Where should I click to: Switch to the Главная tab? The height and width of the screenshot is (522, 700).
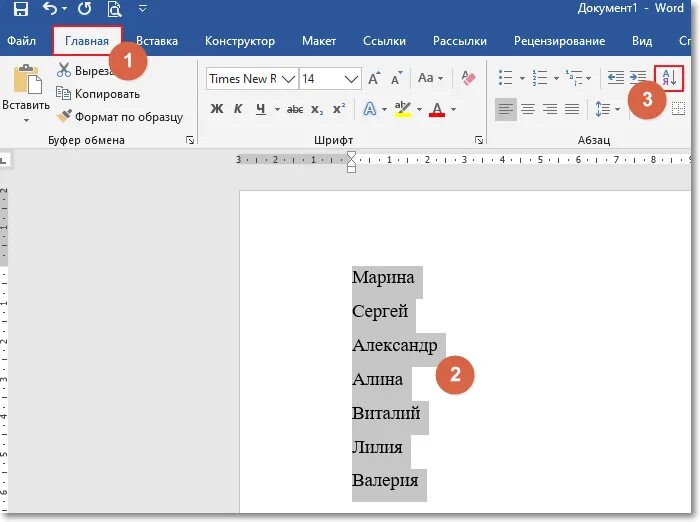(x=87, y=41)
